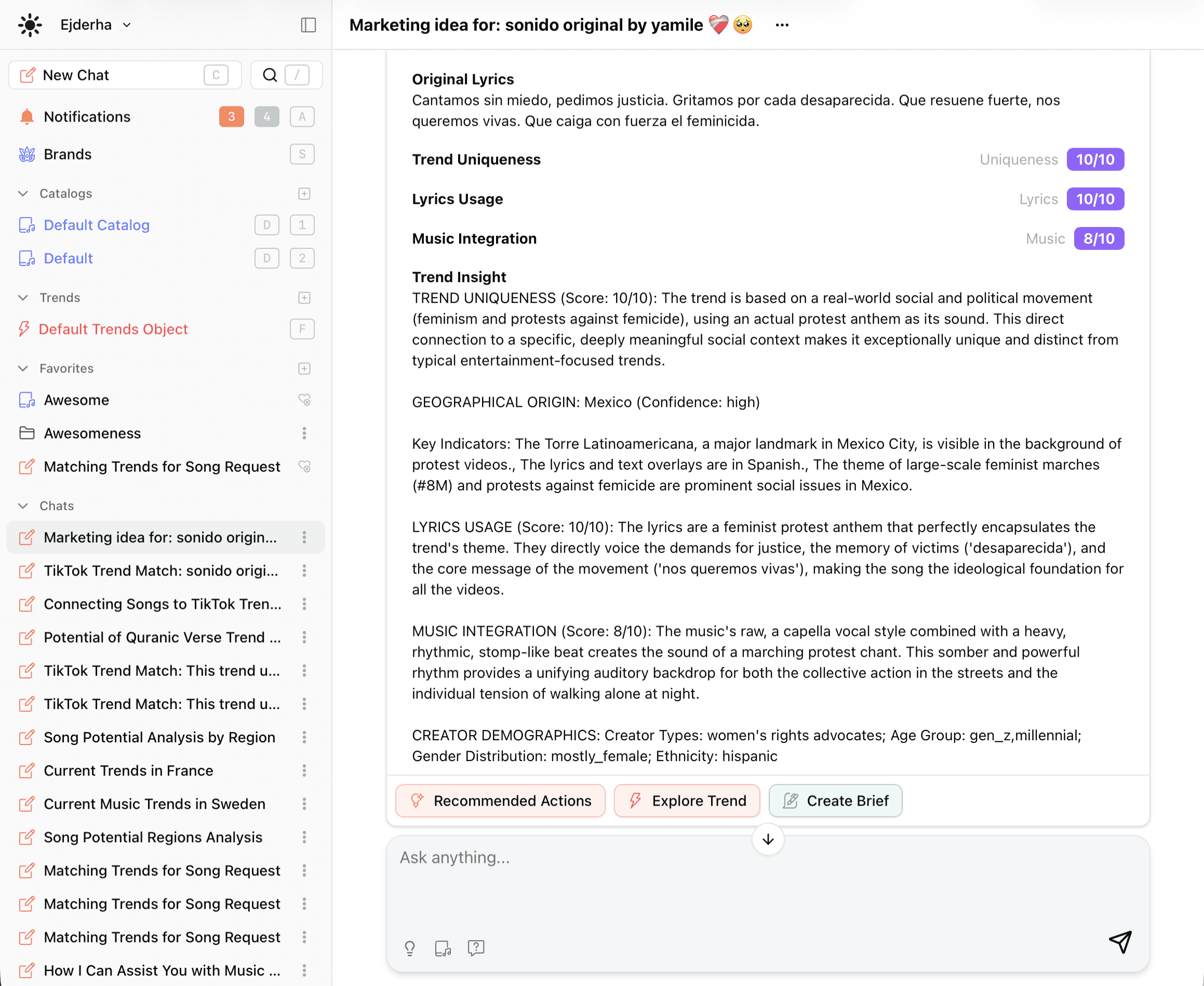The width and height of the screenshot is (1204, 986).
Task: Click the lightbulb icon below input
Action: 409,948
